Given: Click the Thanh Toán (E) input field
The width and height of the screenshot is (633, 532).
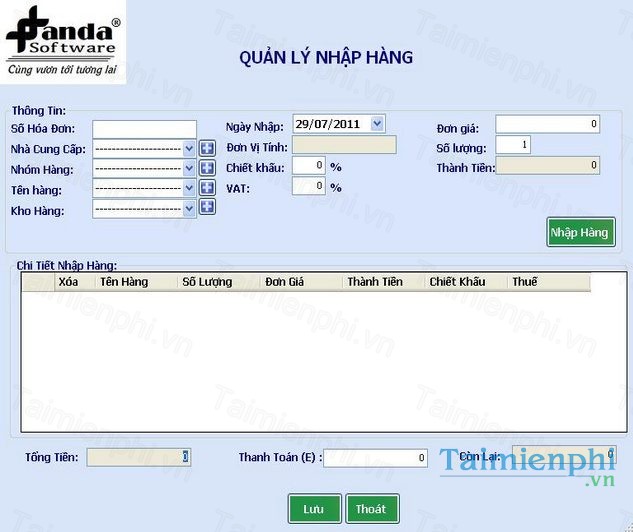Looking at the screenshot, I should coord(375,458).
